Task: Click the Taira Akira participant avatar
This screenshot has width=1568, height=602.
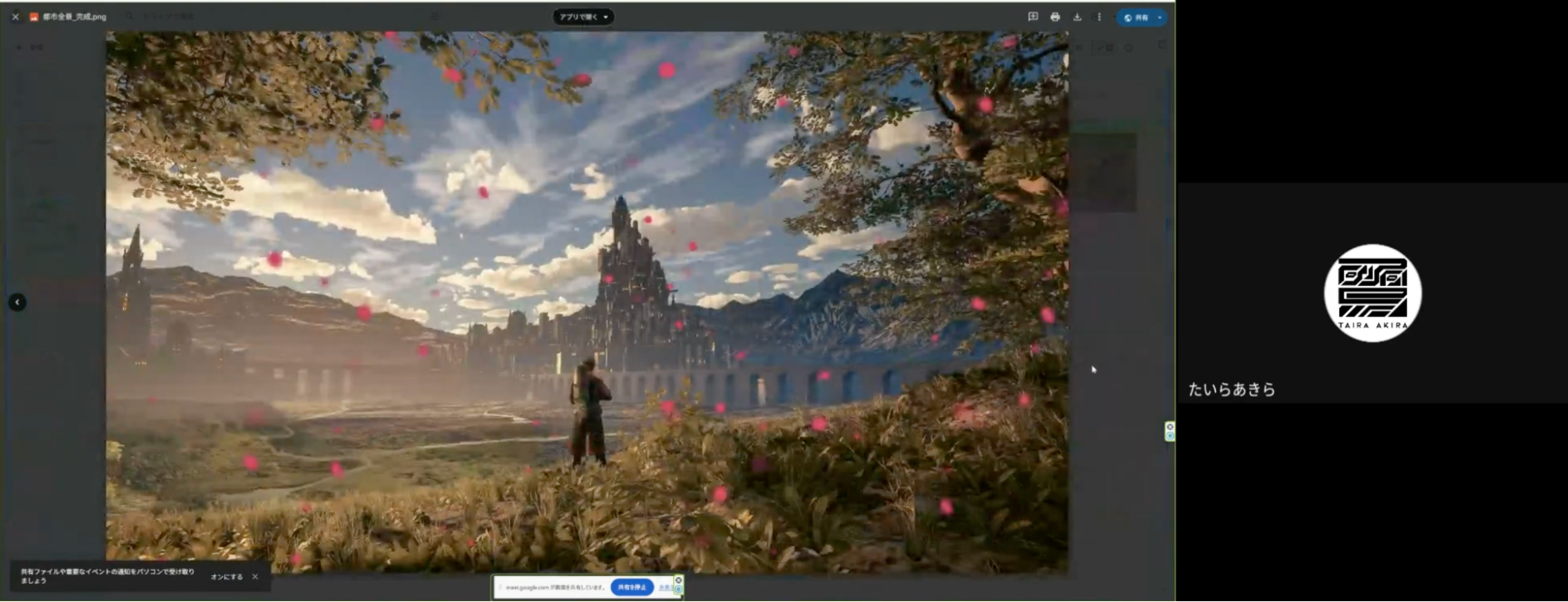Action: (1373, 293)
